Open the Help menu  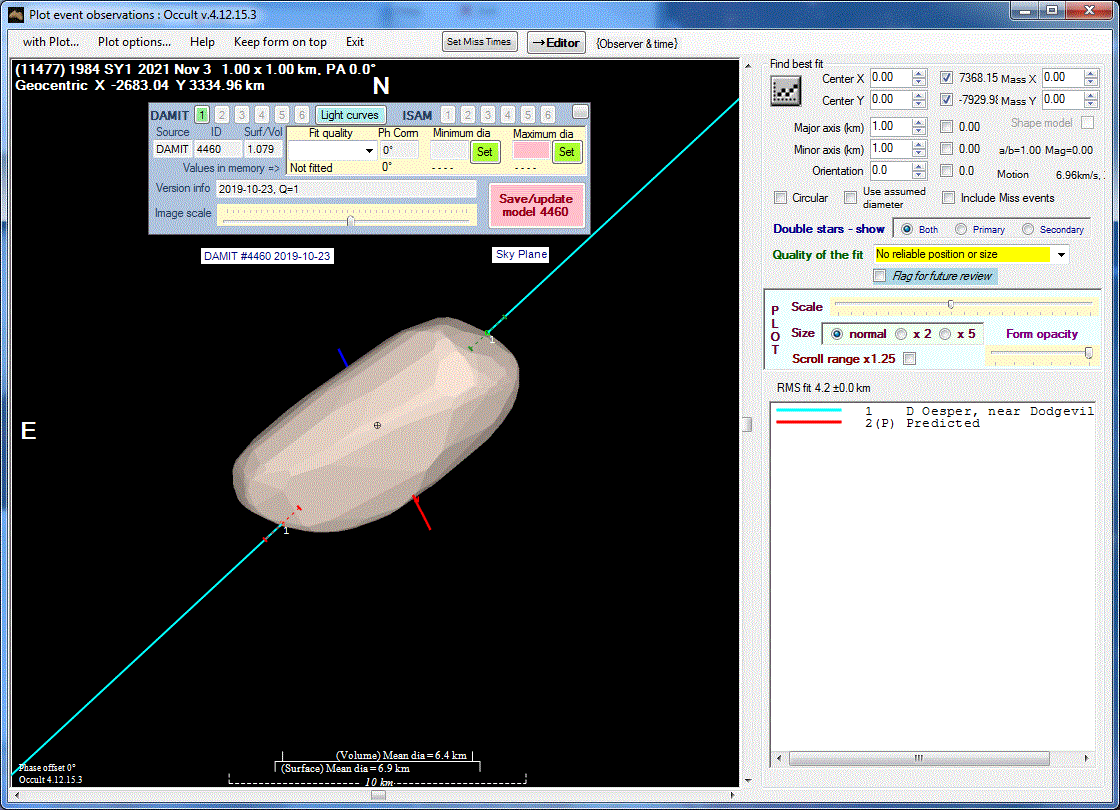202,42
